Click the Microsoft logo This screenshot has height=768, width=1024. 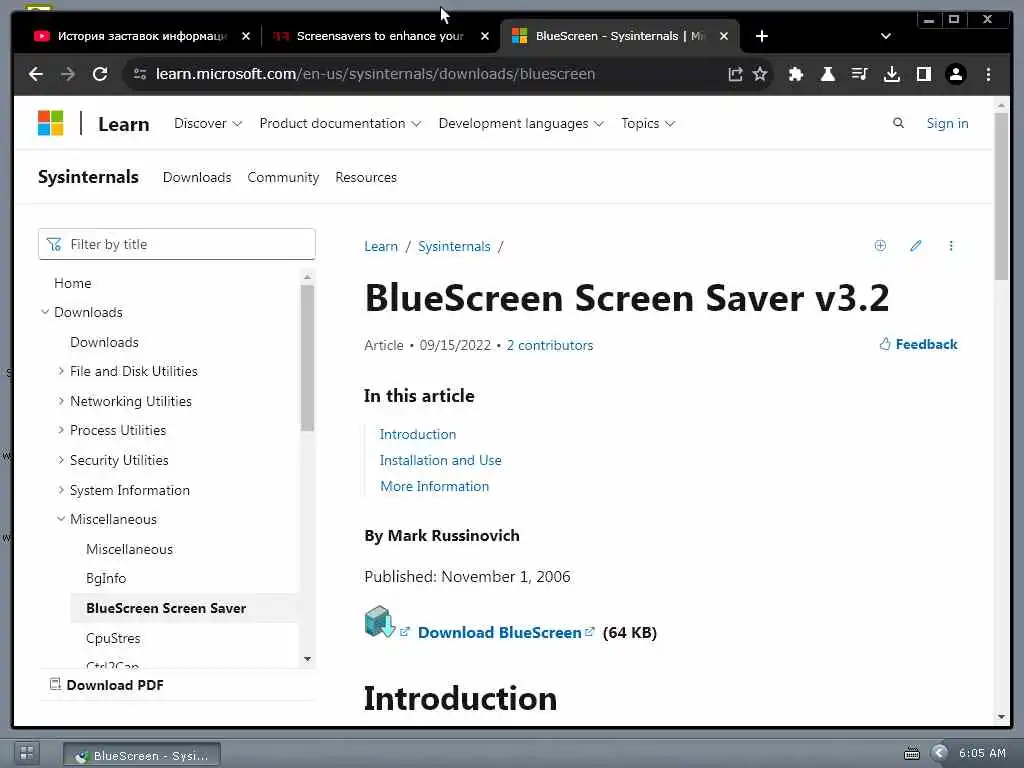(x=50, y=123)
